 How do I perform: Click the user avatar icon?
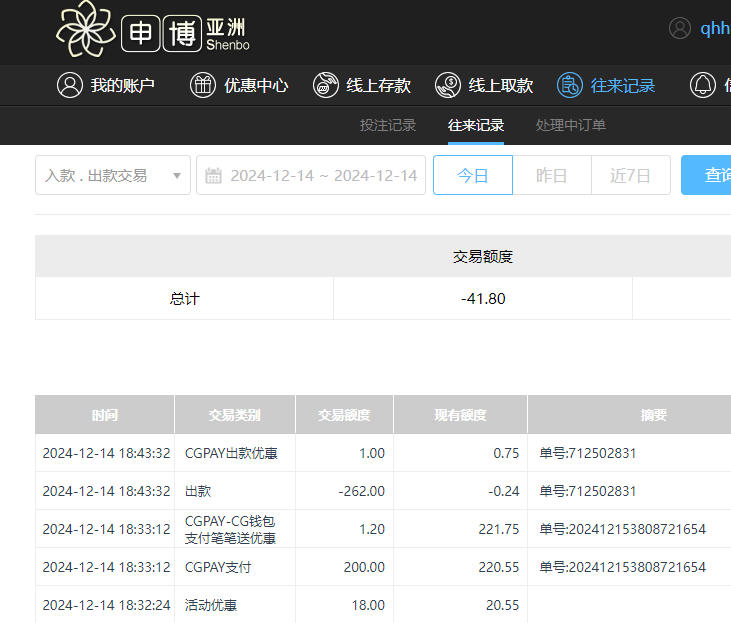coord(680,28)
